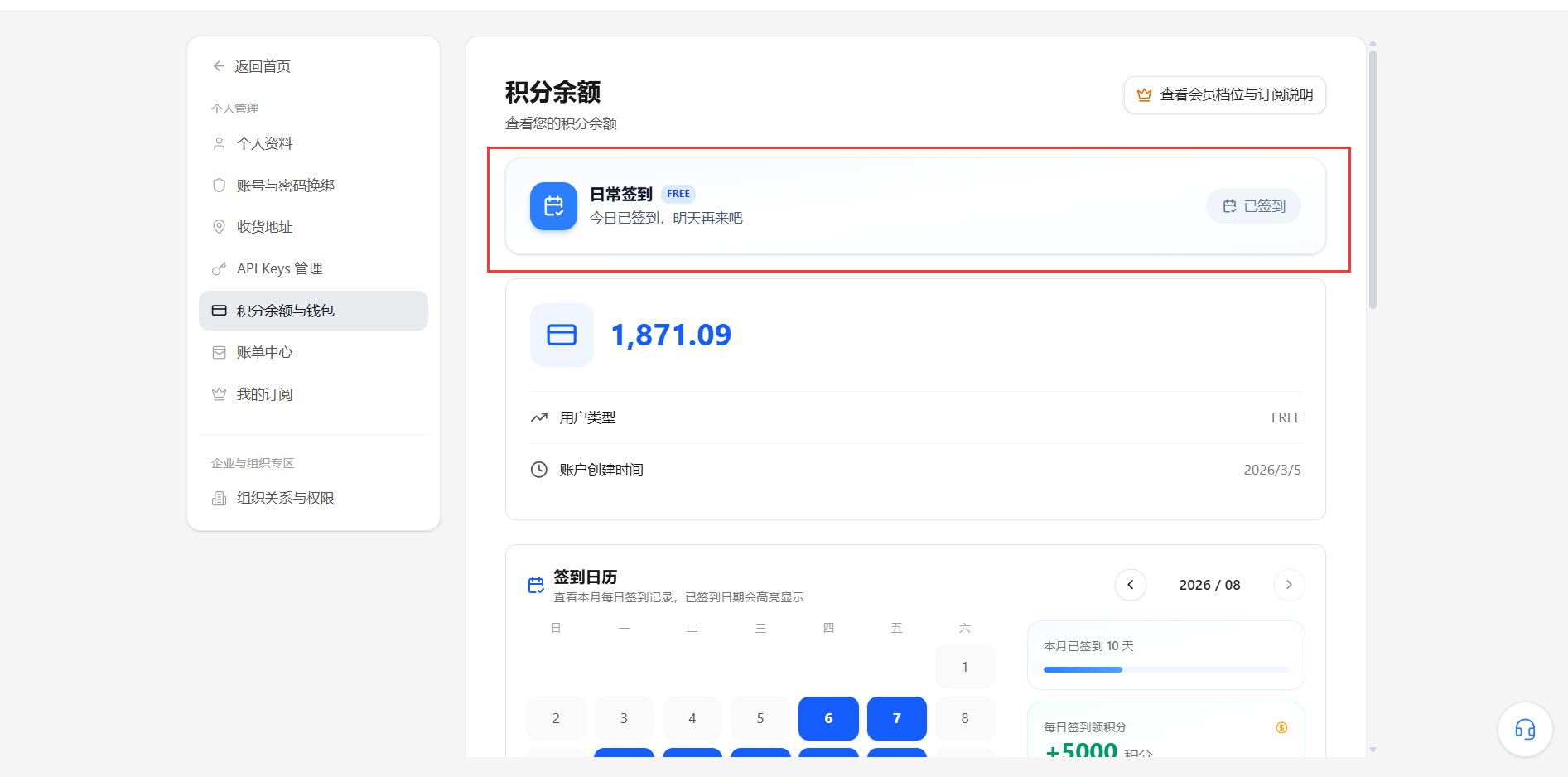This screenshot has height=777, width=1568.
Task: Click the 账户创建时间 clock icon
Action: 539,470
